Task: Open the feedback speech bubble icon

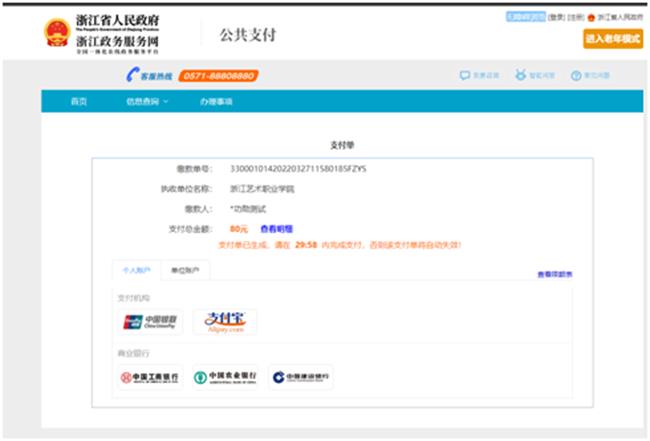Action: (464, 75)
